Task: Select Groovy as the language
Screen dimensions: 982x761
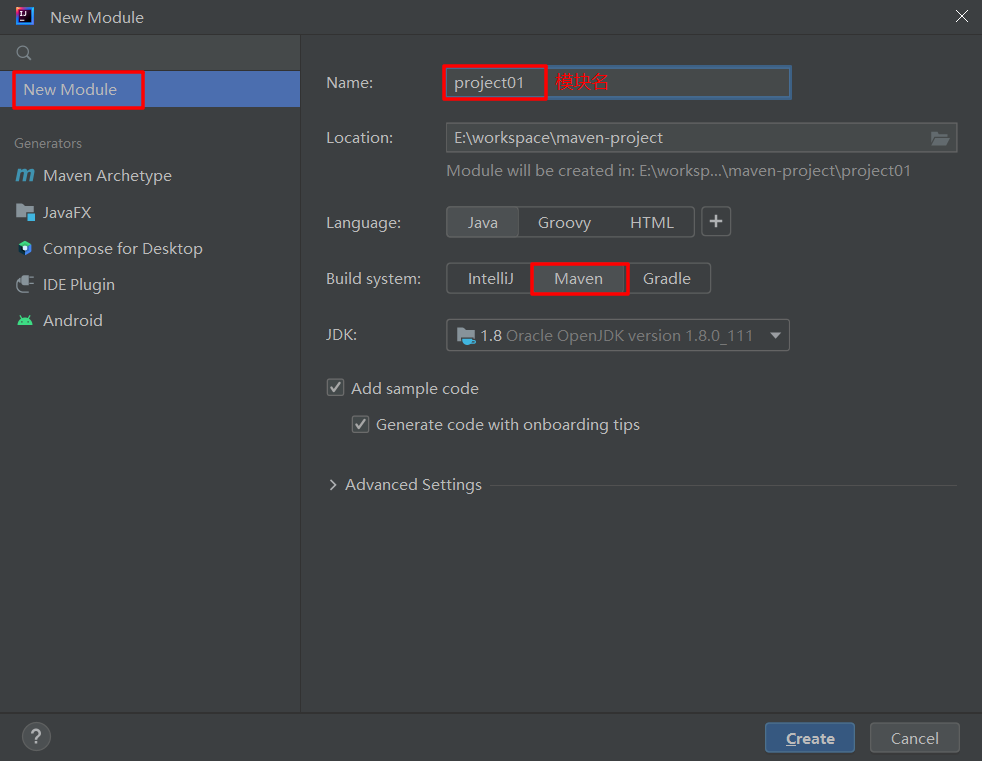Action: pos(564,222)
